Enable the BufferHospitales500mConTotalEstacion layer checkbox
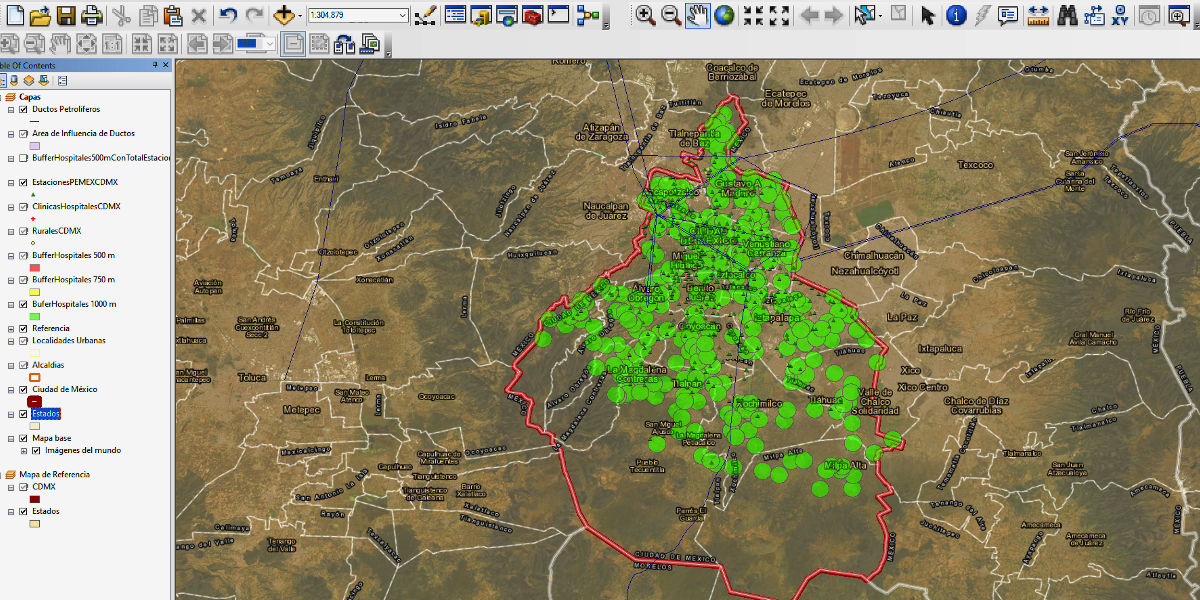Screen dimensions: 1200x600 pyautogui.click(x=23, y=158)
